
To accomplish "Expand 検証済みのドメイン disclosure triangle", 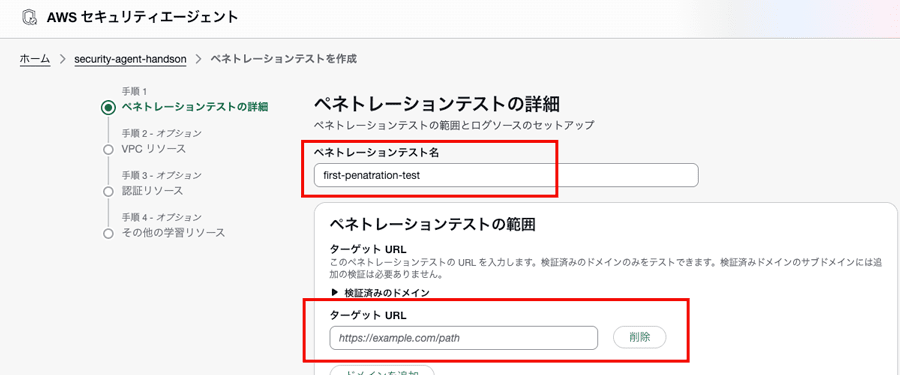I will pyautogui.click(x=335, y=292).
